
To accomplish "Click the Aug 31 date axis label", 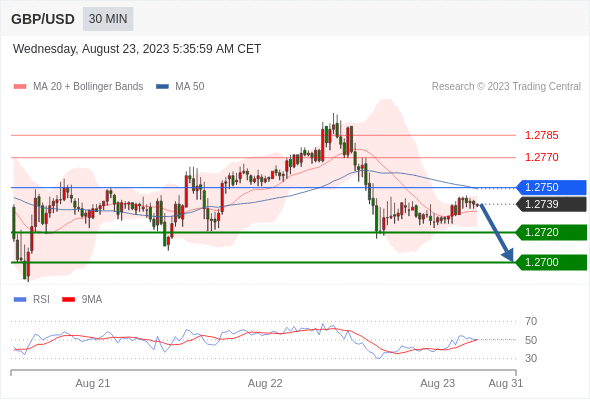I will [x=505, y=383].
